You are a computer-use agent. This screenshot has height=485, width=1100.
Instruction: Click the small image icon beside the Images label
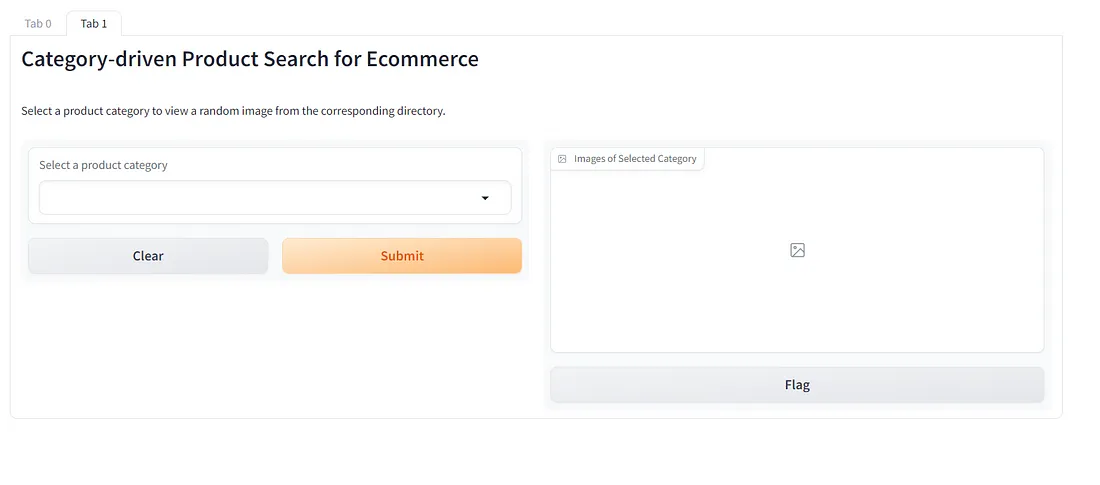[x=562, y=159]
